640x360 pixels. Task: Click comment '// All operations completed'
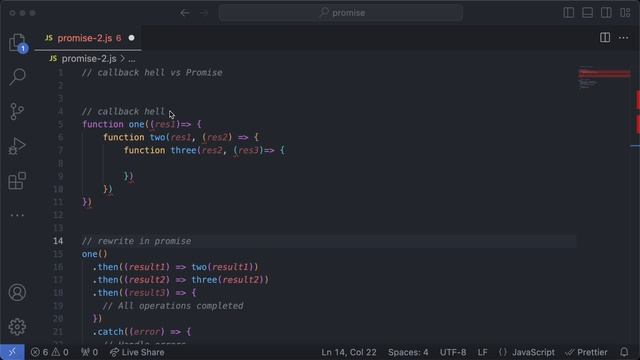[x=173, y=306]
